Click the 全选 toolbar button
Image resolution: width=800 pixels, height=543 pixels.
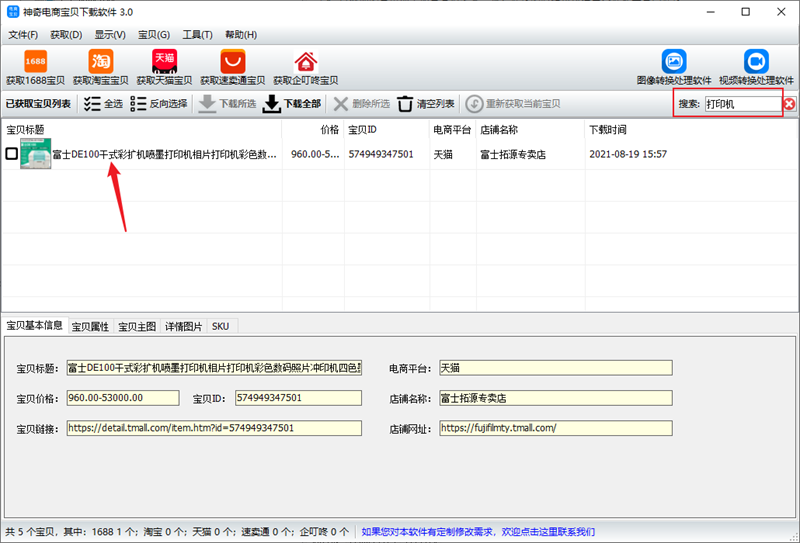(x=103, y=104)
